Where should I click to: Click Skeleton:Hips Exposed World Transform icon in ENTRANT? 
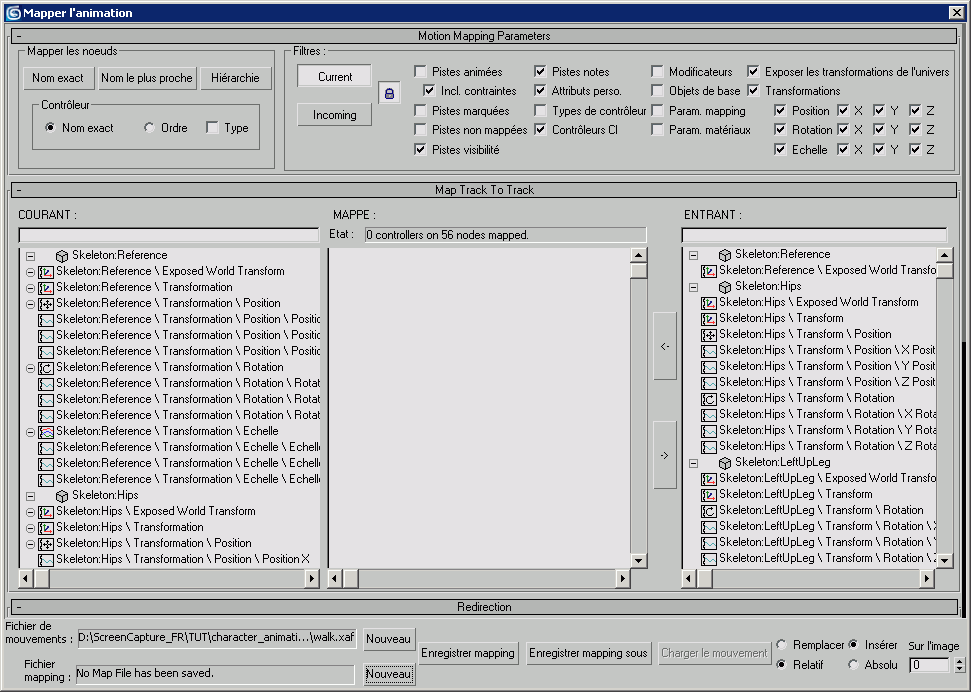(709, 303)
